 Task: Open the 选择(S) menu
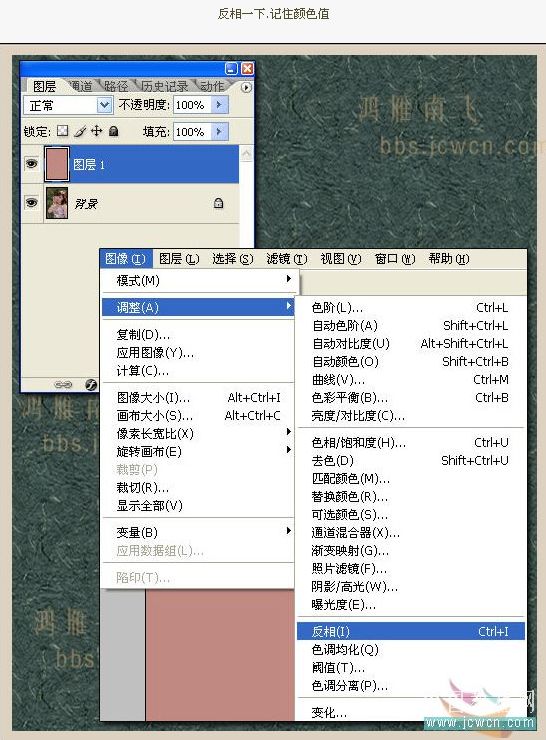[x=233, y=259]
